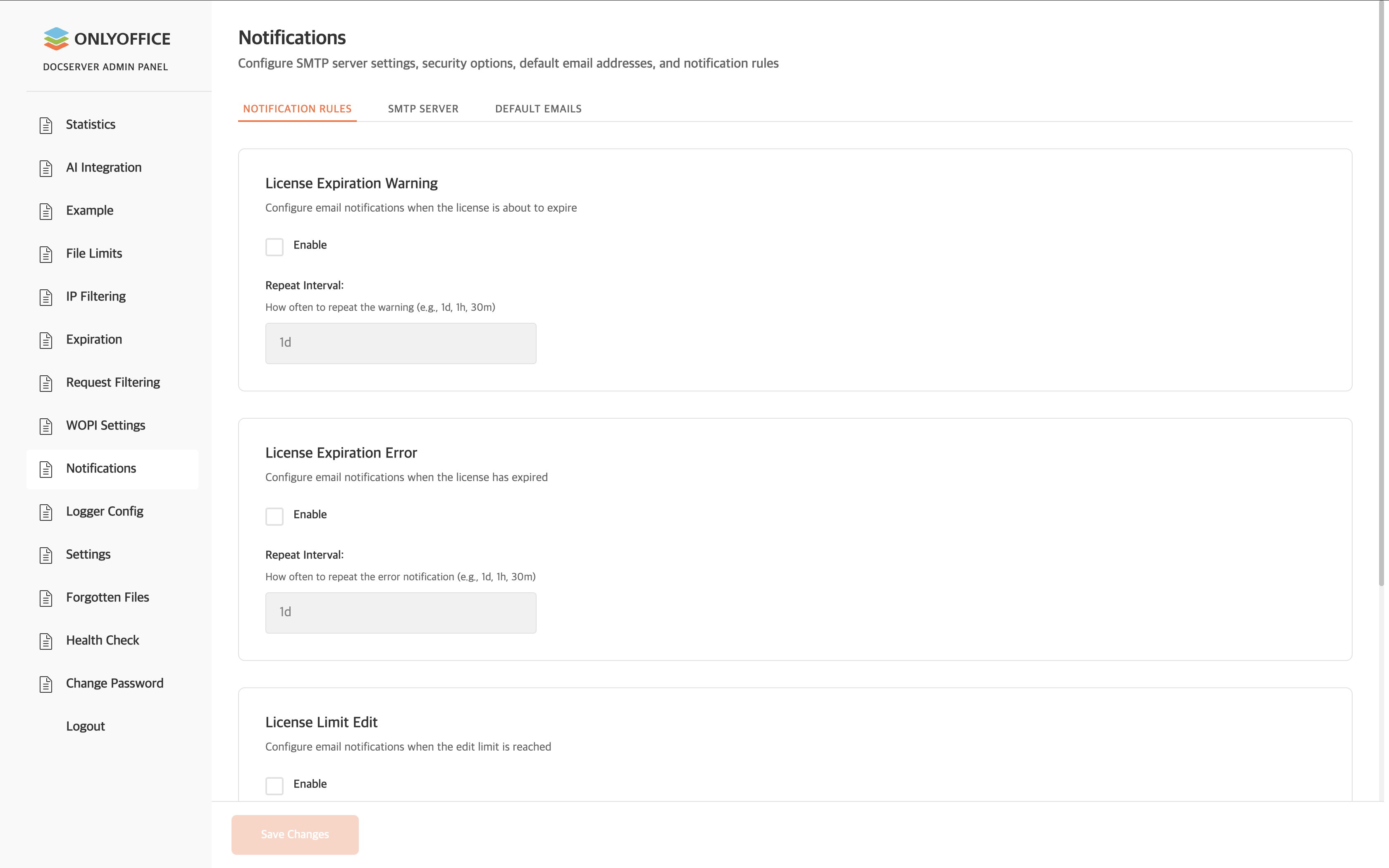Click the Change Password sidebar icon
This screenshot has height=868, width=1389.
click(46, 684)
